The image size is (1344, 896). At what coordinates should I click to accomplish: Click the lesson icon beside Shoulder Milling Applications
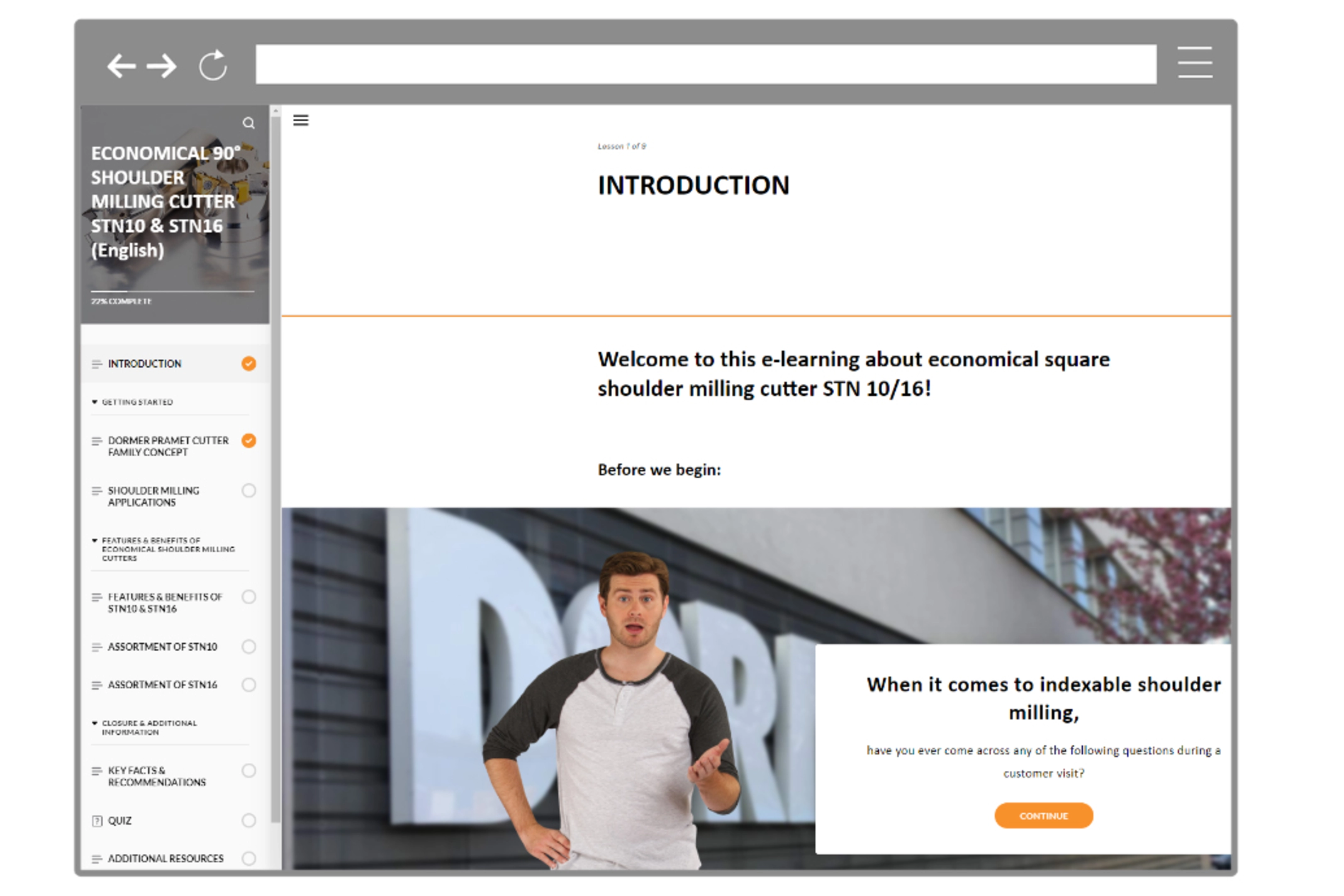tap(97, 491)
